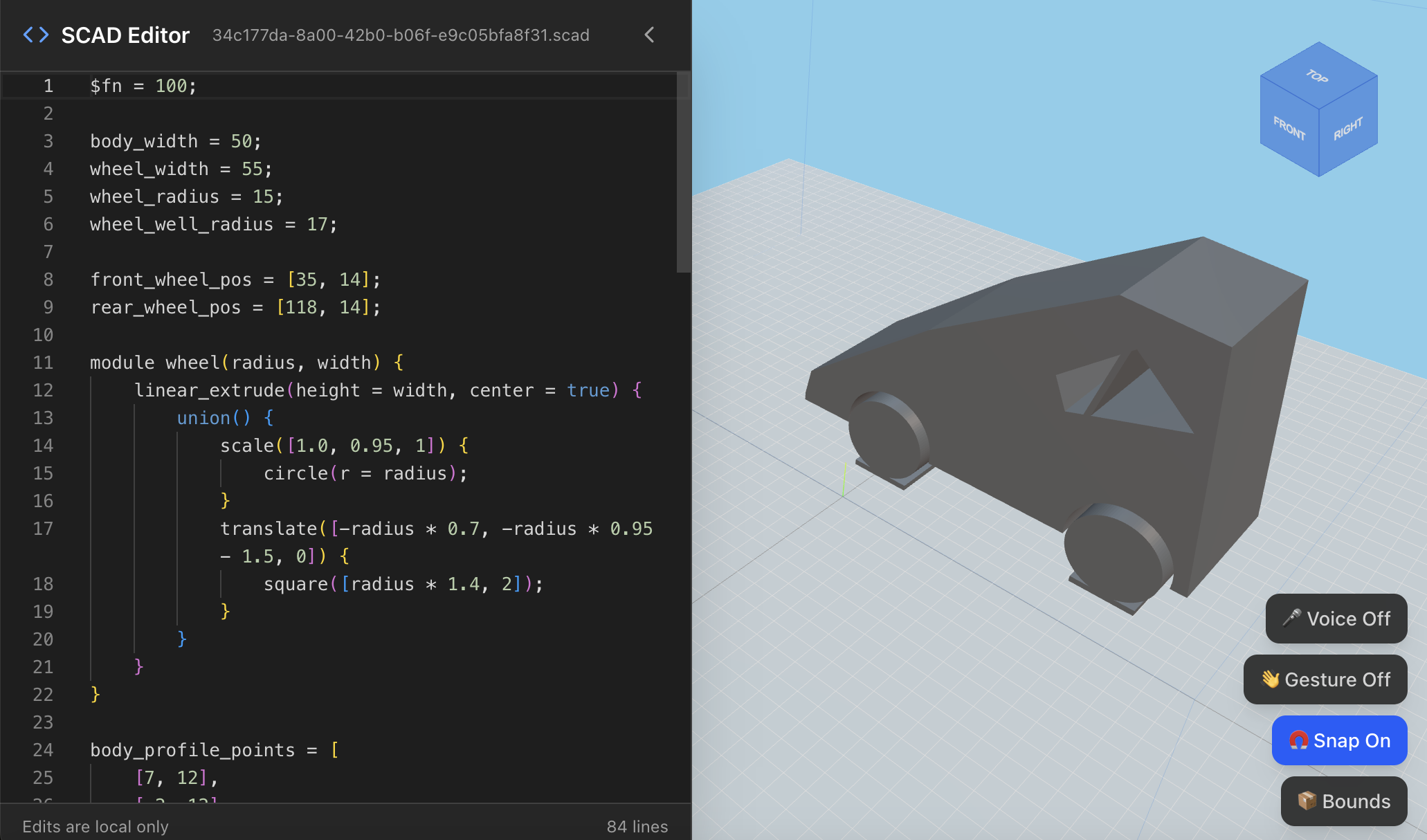Enable gesture control with Gesture Off
The image size is (1427, 840).
1325,679
